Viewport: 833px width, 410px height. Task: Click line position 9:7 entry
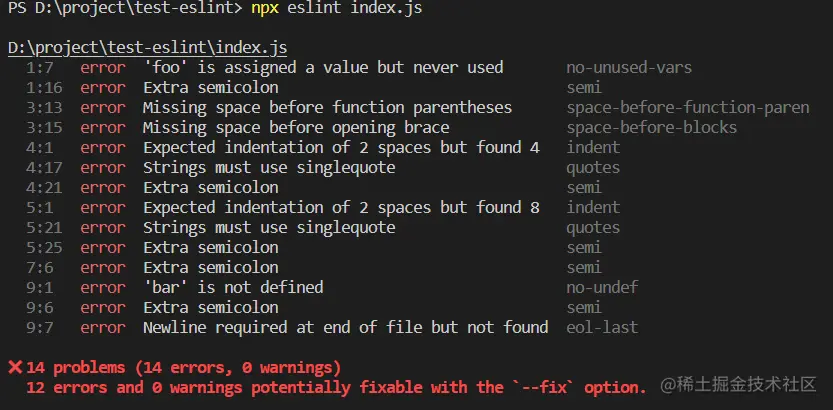tap(39, 327)
